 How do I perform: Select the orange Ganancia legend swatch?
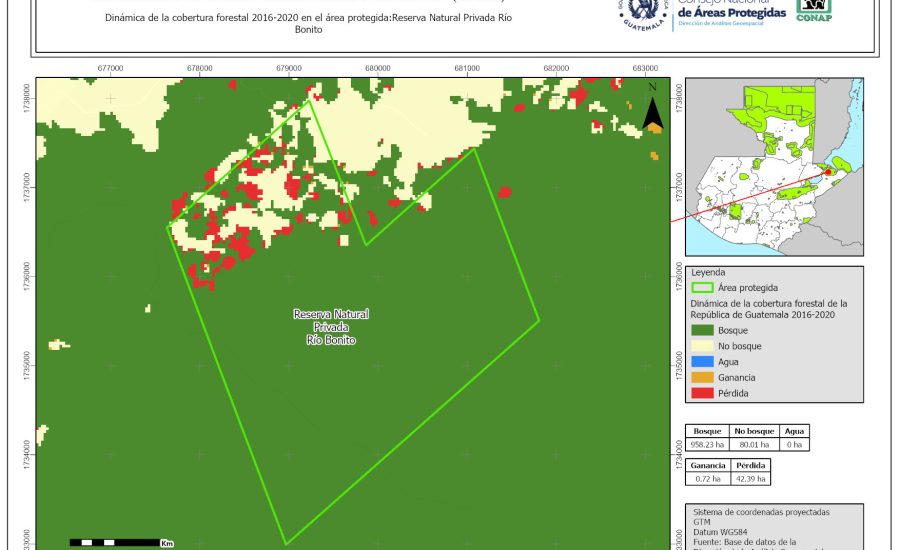point(703,378)
